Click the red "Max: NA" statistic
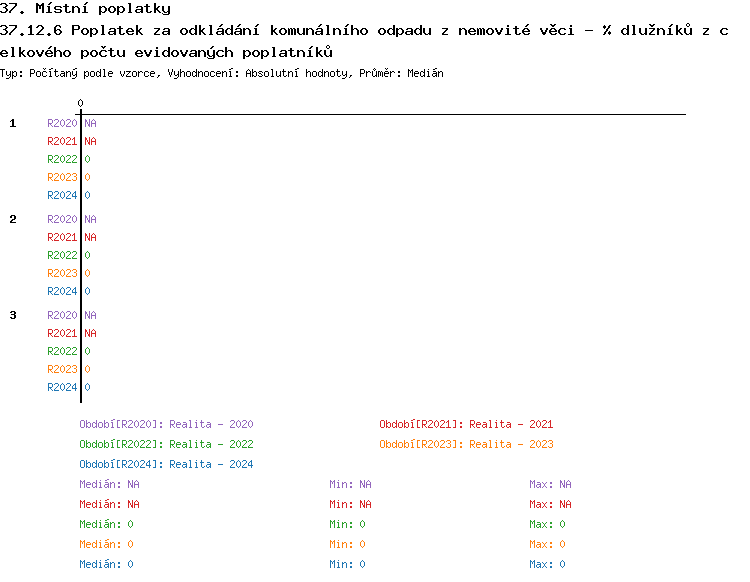Viewport: 750px width, 582px height. (550, 504)
